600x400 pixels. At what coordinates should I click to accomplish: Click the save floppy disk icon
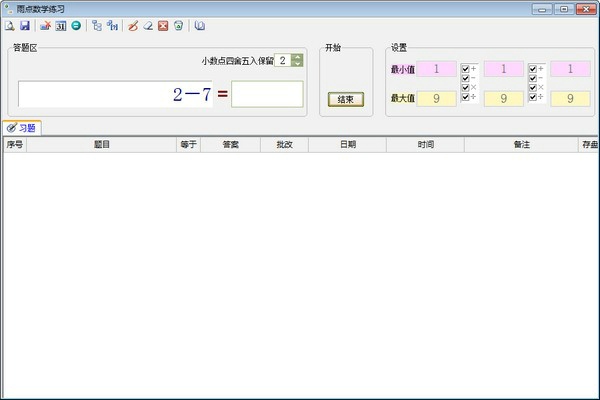24,25
